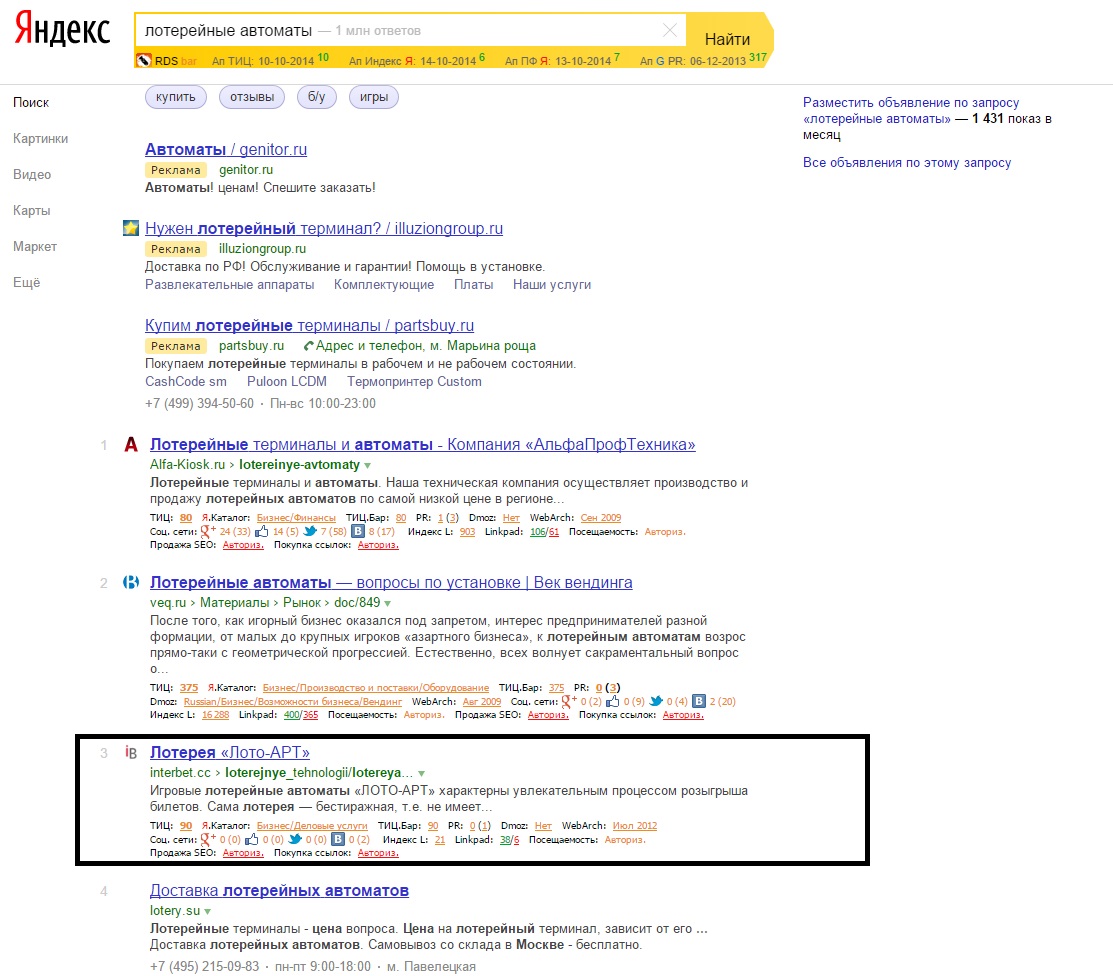
Task: Click Google+ icon in Alfa-Kiosk social stats
Action: [x=208, y=531]
